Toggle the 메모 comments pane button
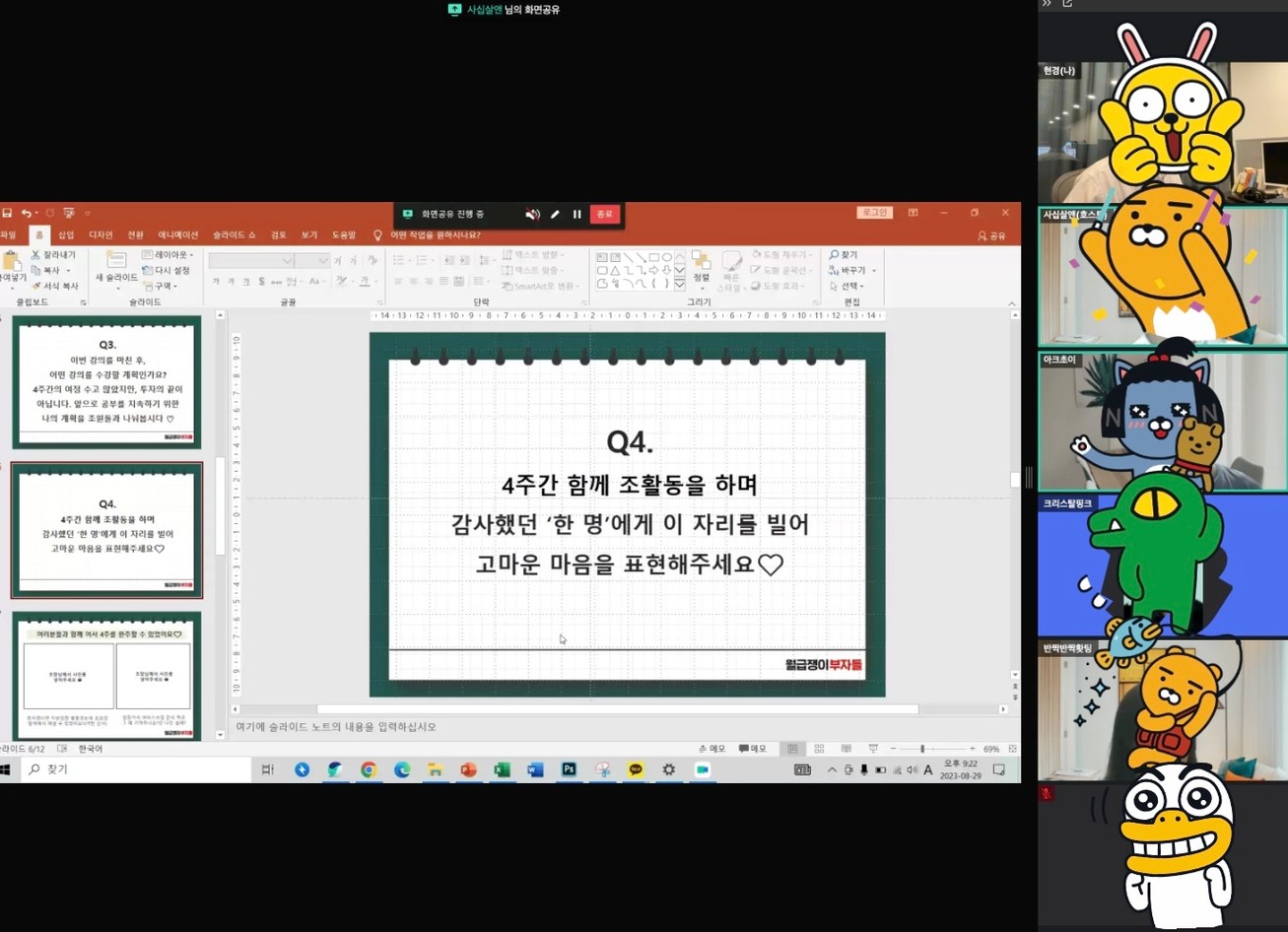The width and height of the screenshot is (1288, 932). point(753,749)
